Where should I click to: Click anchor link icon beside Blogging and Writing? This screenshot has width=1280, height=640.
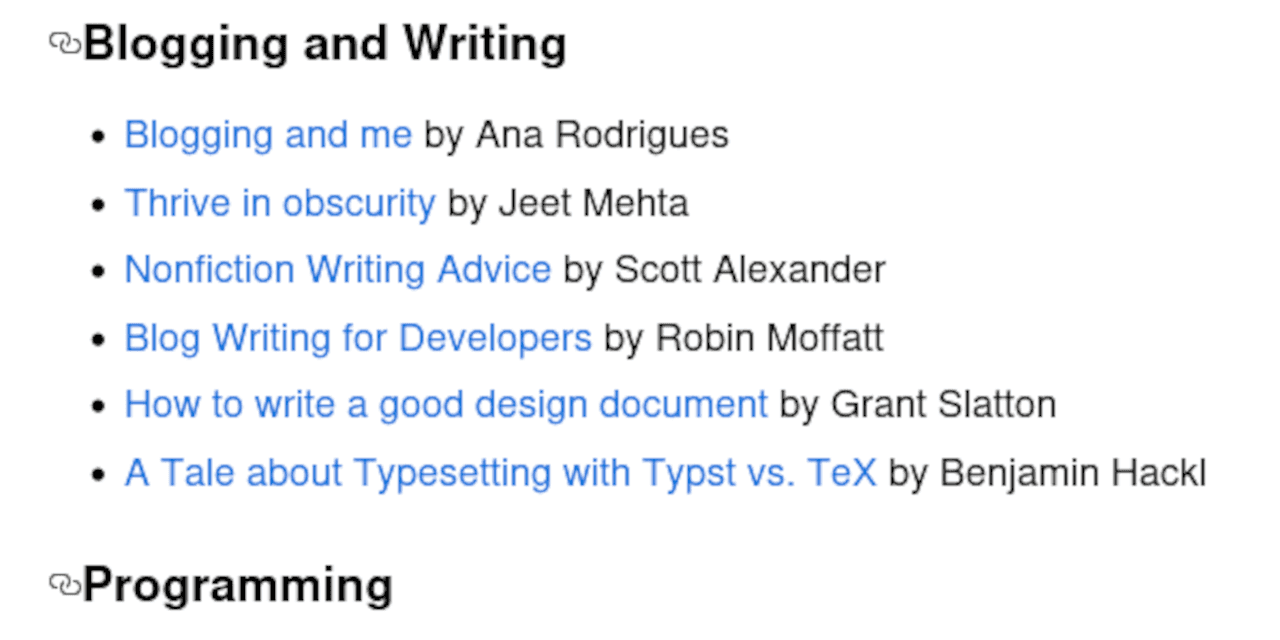tap(64, 44)
